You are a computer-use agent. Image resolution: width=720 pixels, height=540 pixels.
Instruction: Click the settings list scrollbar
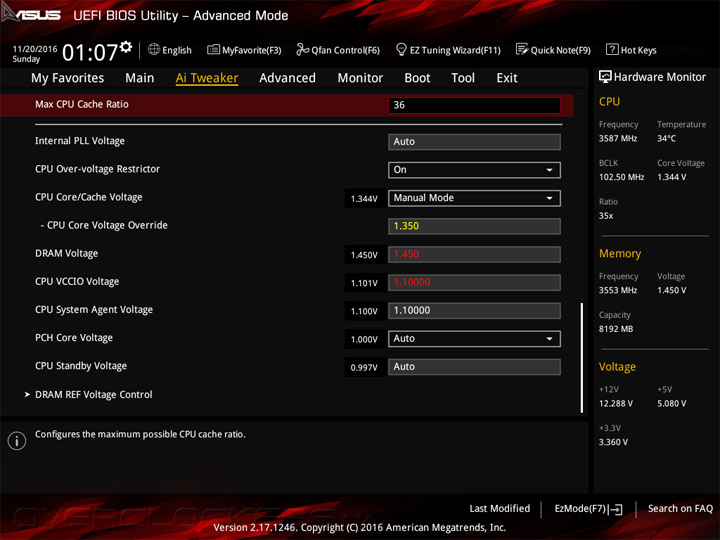click(582, 358)
